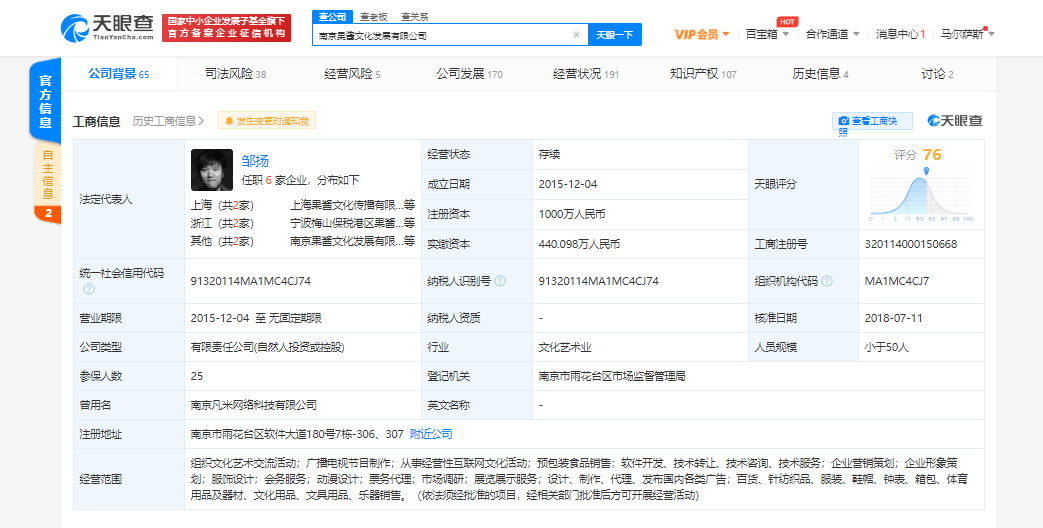
Task: Open legal representative 邹扬 link
Action: pos(255,160)
